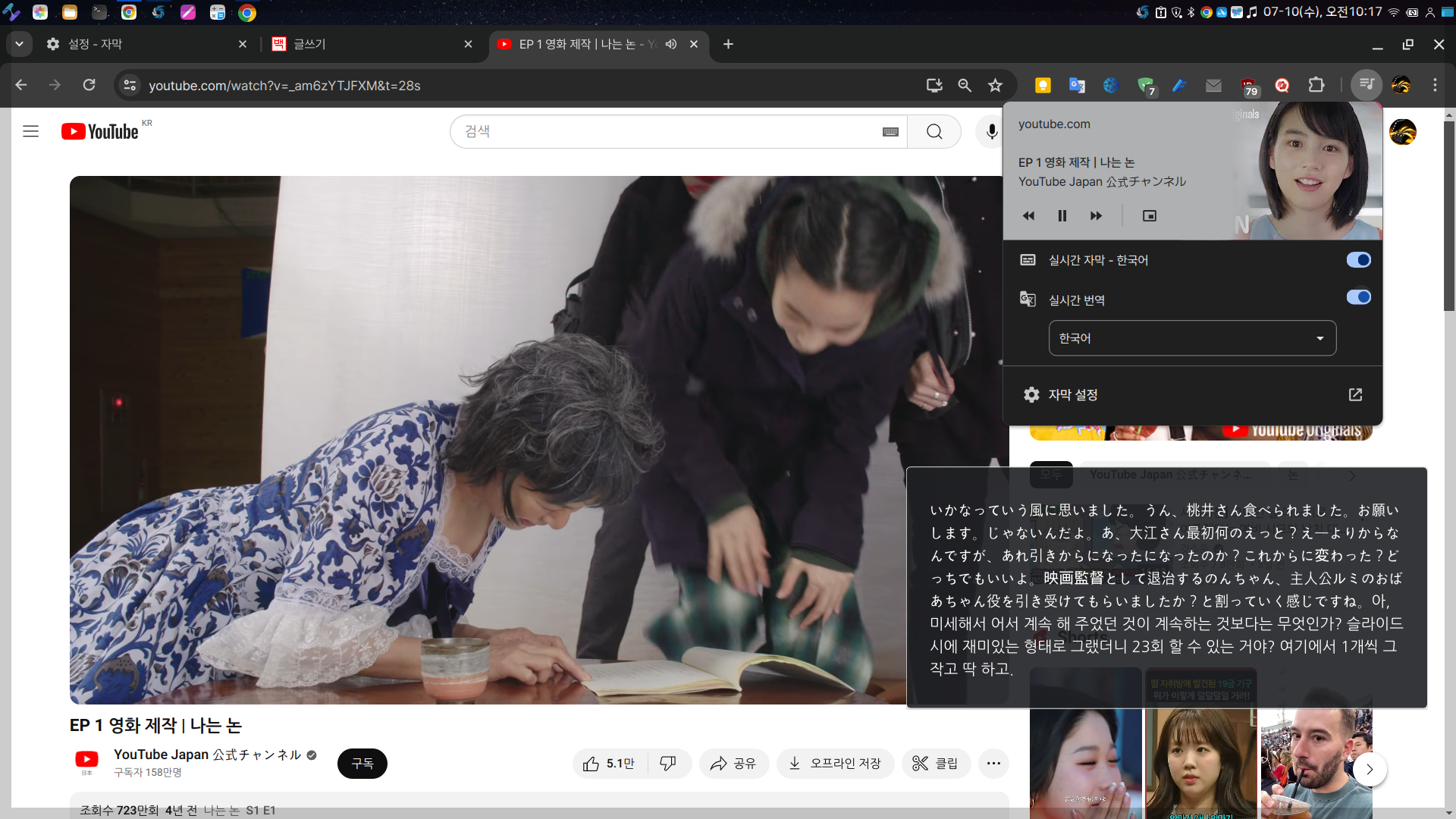Open the more actions ellipsis under video
The image size is (1456, 819).
click(993, 763)
